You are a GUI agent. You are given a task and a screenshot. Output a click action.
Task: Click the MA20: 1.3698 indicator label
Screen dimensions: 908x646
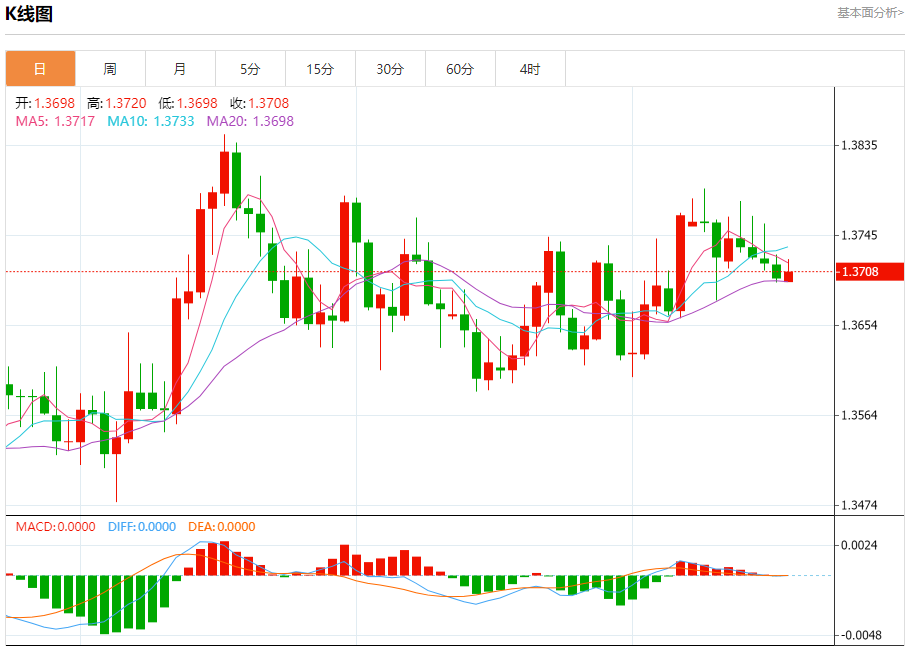click(x=250, y=121)
